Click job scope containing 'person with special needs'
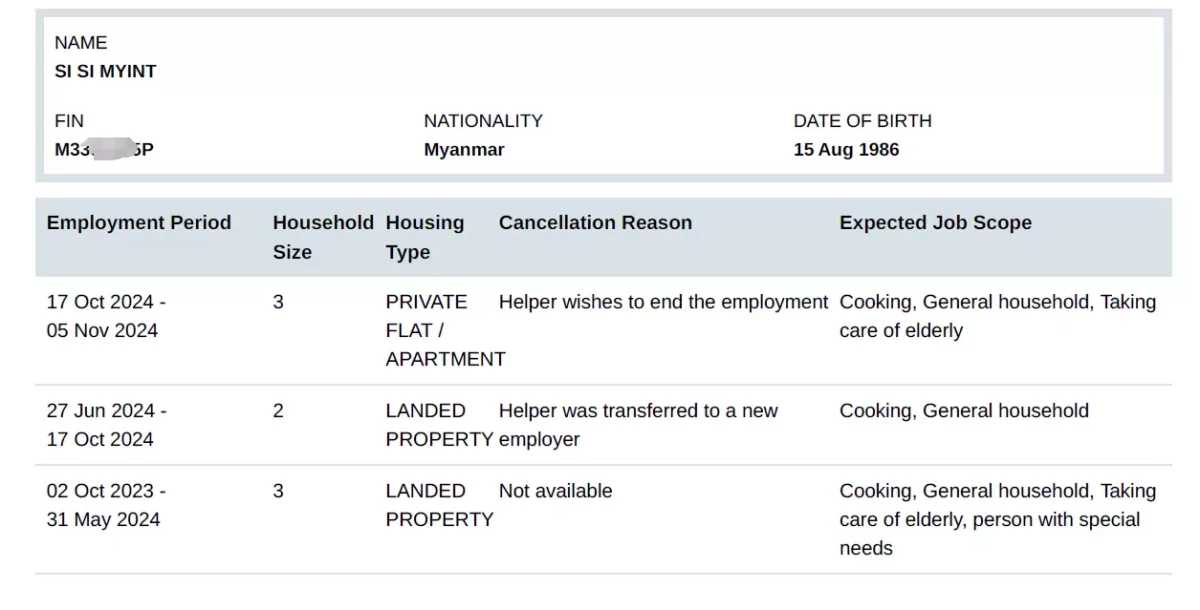1200x610 pixels. click(x=998, y=520)
